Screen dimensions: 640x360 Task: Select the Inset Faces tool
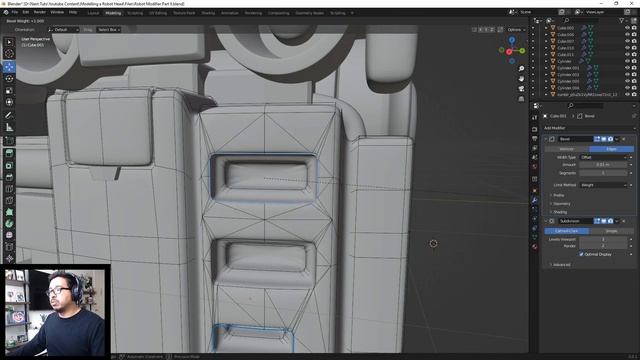[x=9, y=165]
